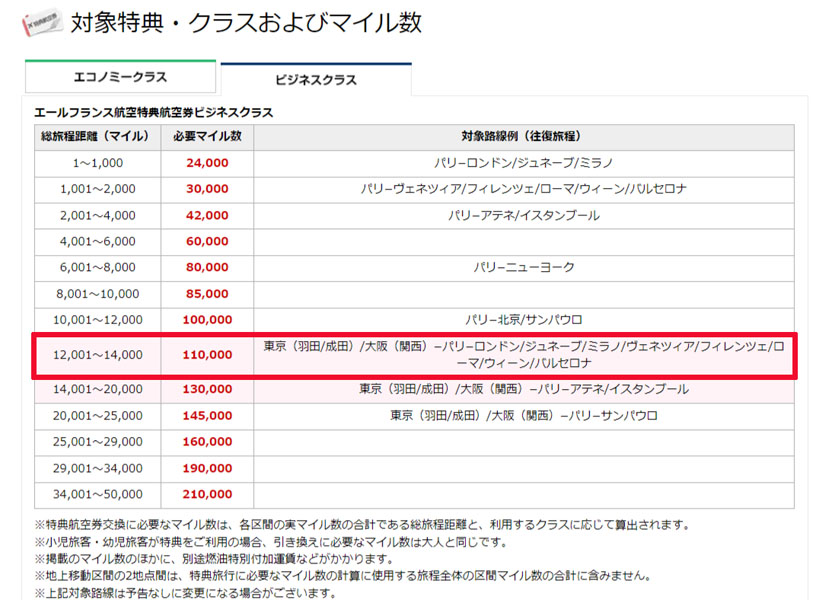Click the 1,001～2,000 distance cell
Image resolution: width=813 pixels, height=600 pixels.
point(97,189)
